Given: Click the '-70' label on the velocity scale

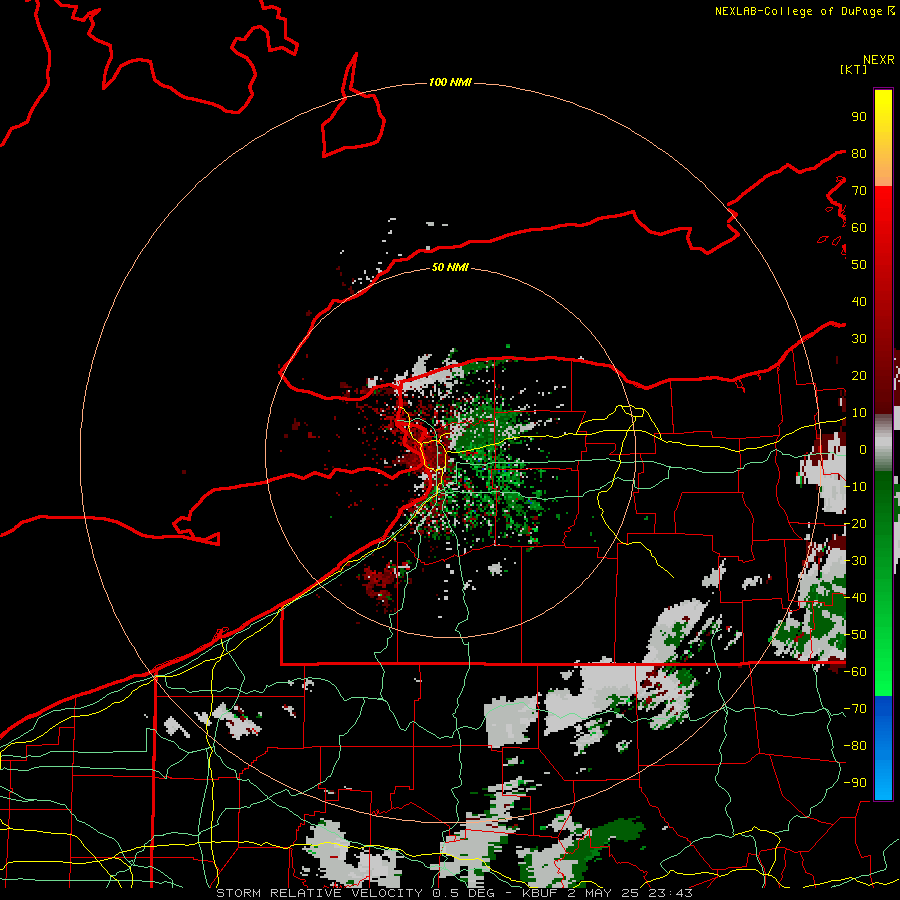Looking at the screenshot, I should click(x=855, y=708).
